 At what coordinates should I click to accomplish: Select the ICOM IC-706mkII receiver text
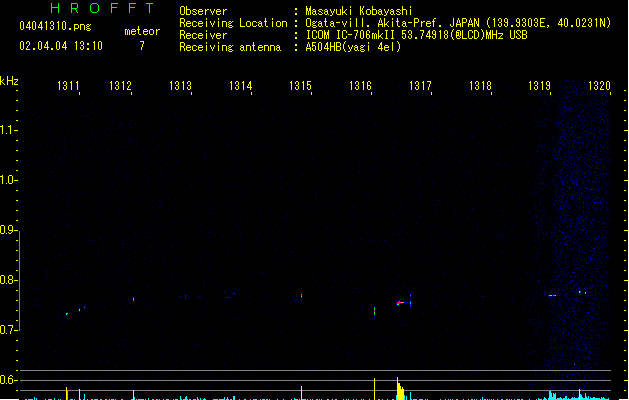(416, 35)
